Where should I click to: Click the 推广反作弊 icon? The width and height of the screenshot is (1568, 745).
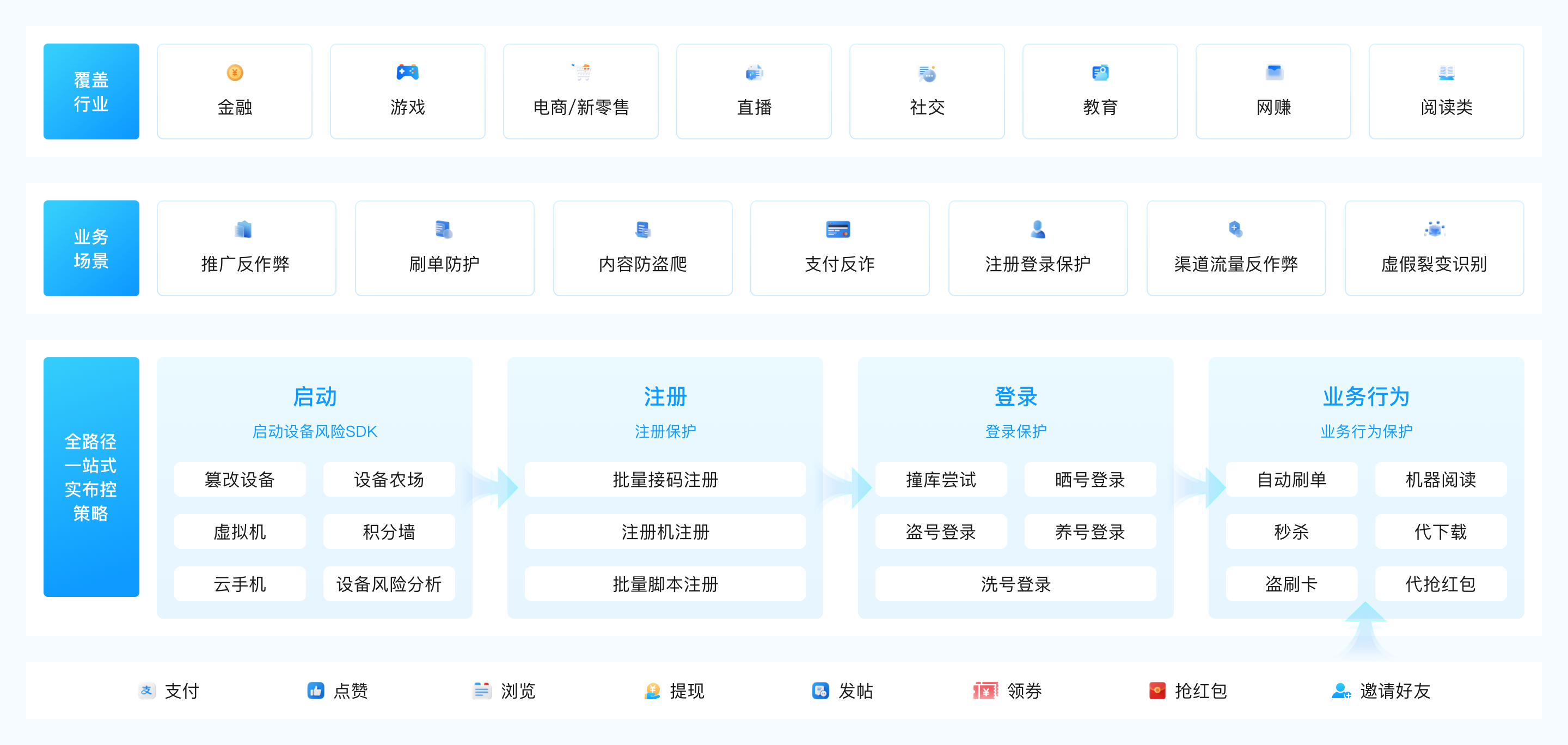pos(243,229)
